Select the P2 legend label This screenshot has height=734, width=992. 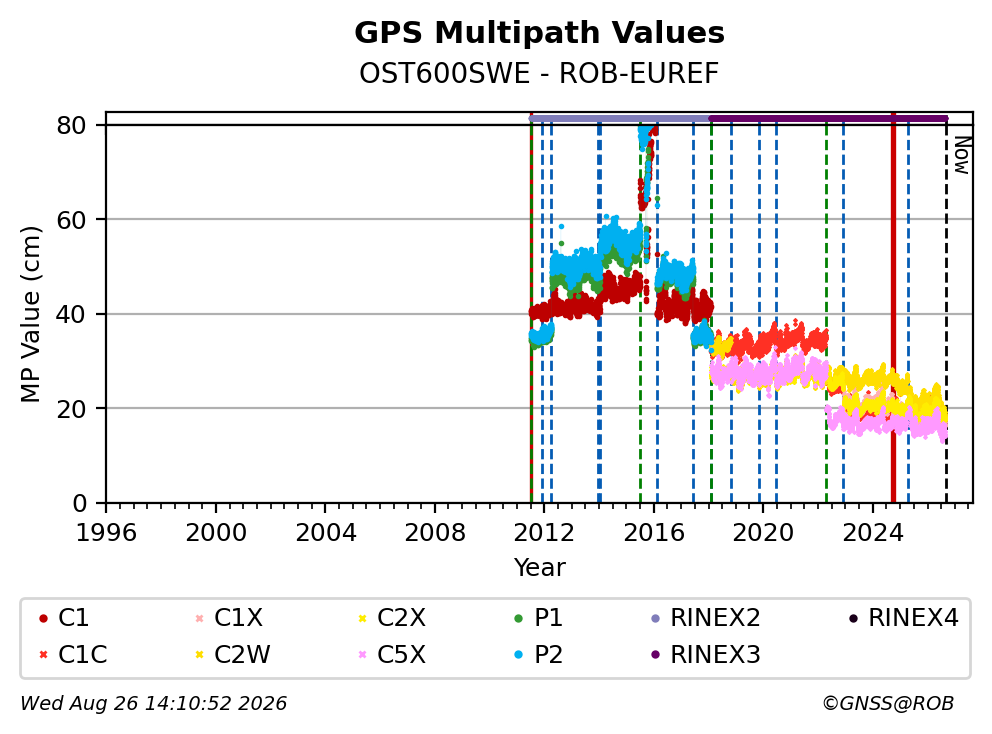(549, 654)
